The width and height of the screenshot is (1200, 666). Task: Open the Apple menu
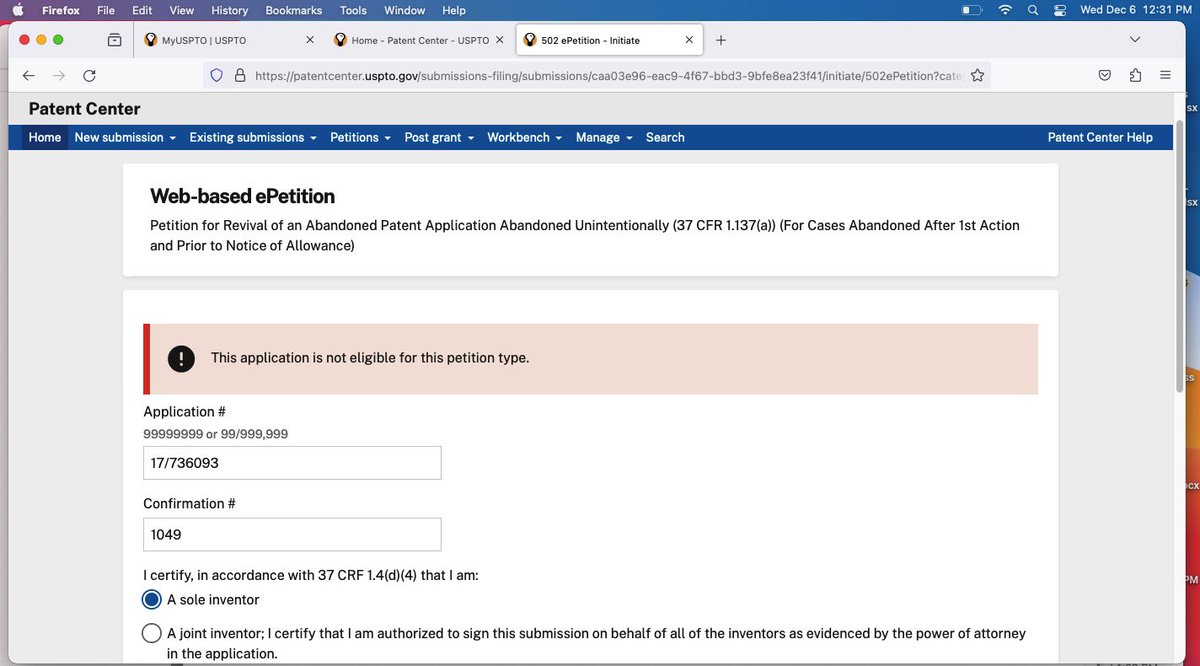point(17,10)
